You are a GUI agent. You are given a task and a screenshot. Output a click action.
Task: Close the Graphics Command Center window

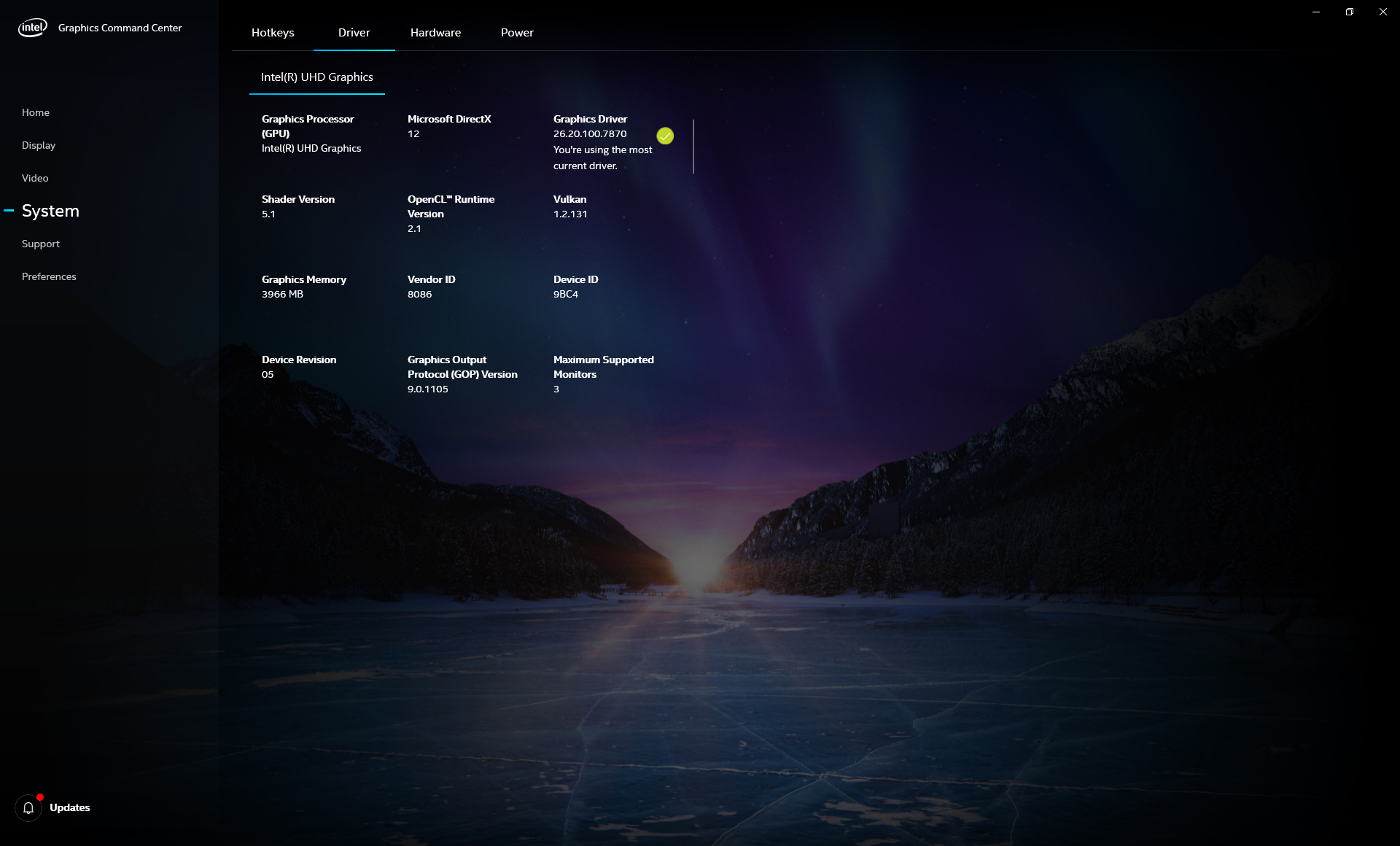tap(1383, 12)
